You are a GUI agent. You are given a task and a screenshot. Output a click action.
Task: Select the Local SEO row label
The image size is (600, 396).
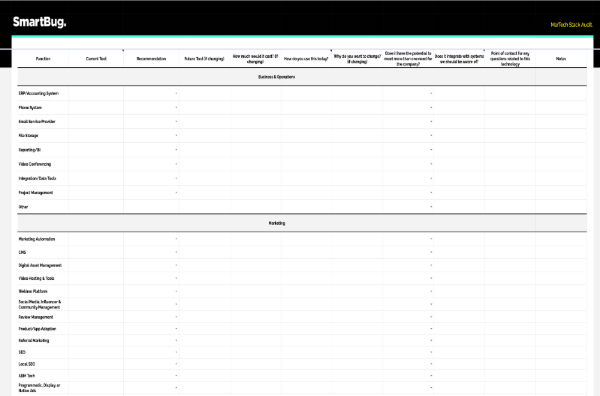point(27,364)
